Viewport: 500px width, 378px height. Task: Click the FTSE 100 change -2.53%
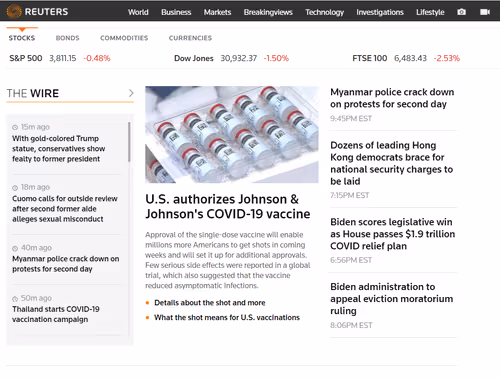pyautogui.click(x=447, y=58)
